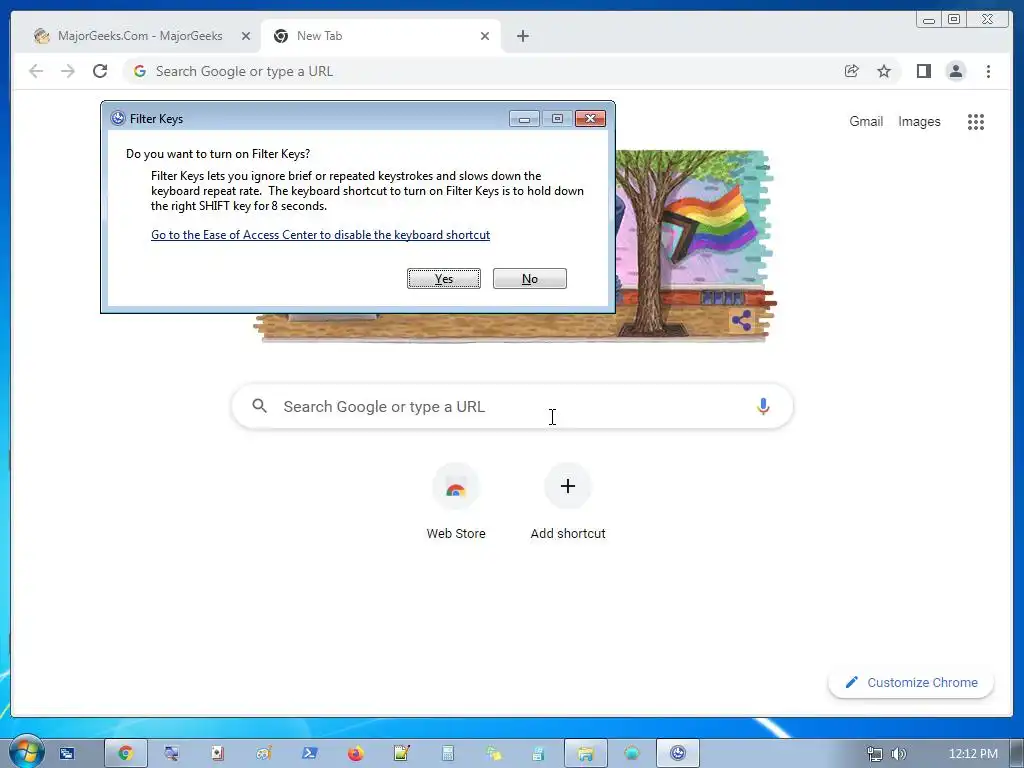This screenshot has width=1024, height=768.
Task: Click Customize Chrome
Action: pos(911,682)
